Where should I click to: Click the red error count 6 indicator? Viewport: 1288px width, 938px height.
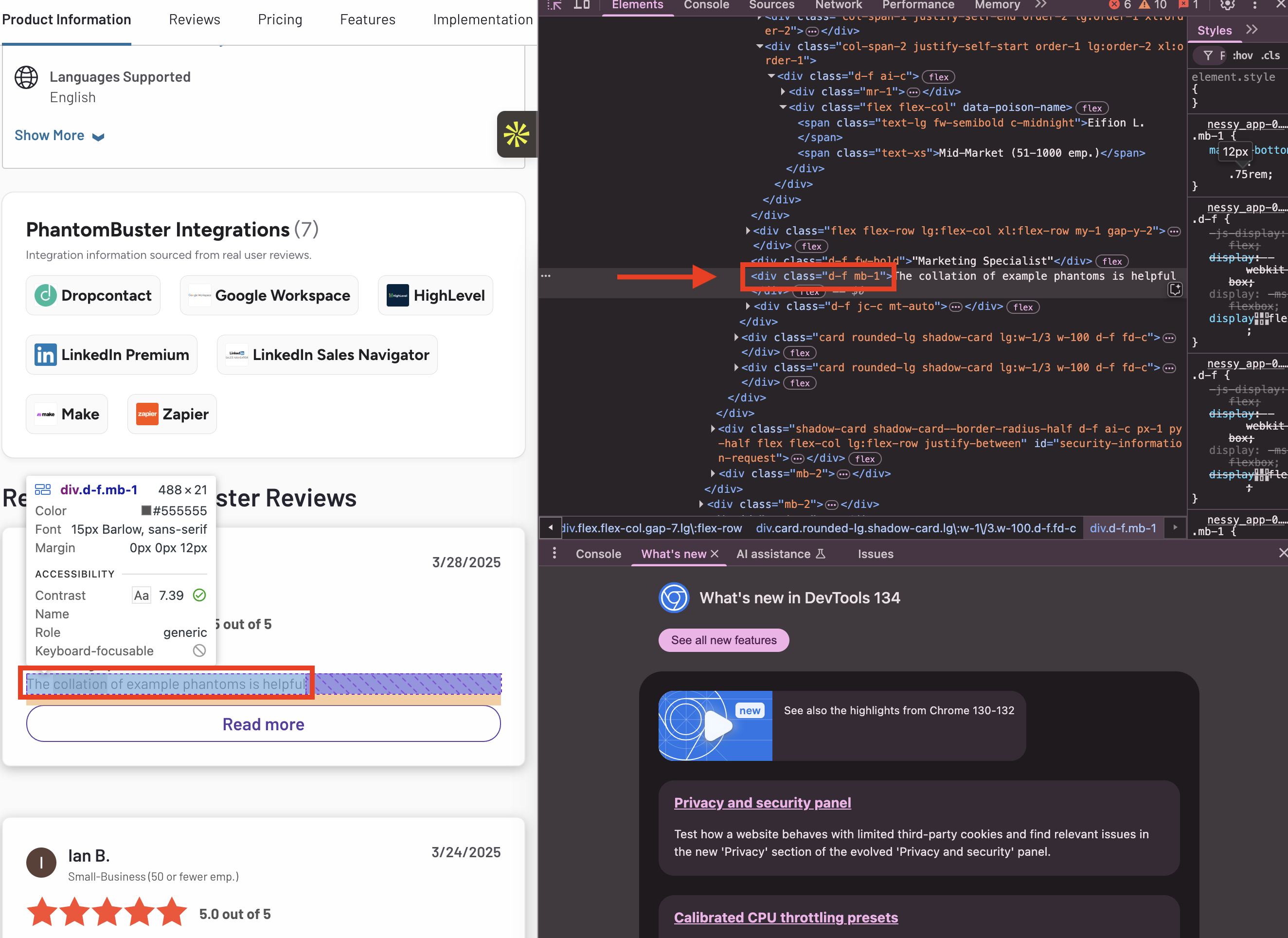tap(1120, 5)
